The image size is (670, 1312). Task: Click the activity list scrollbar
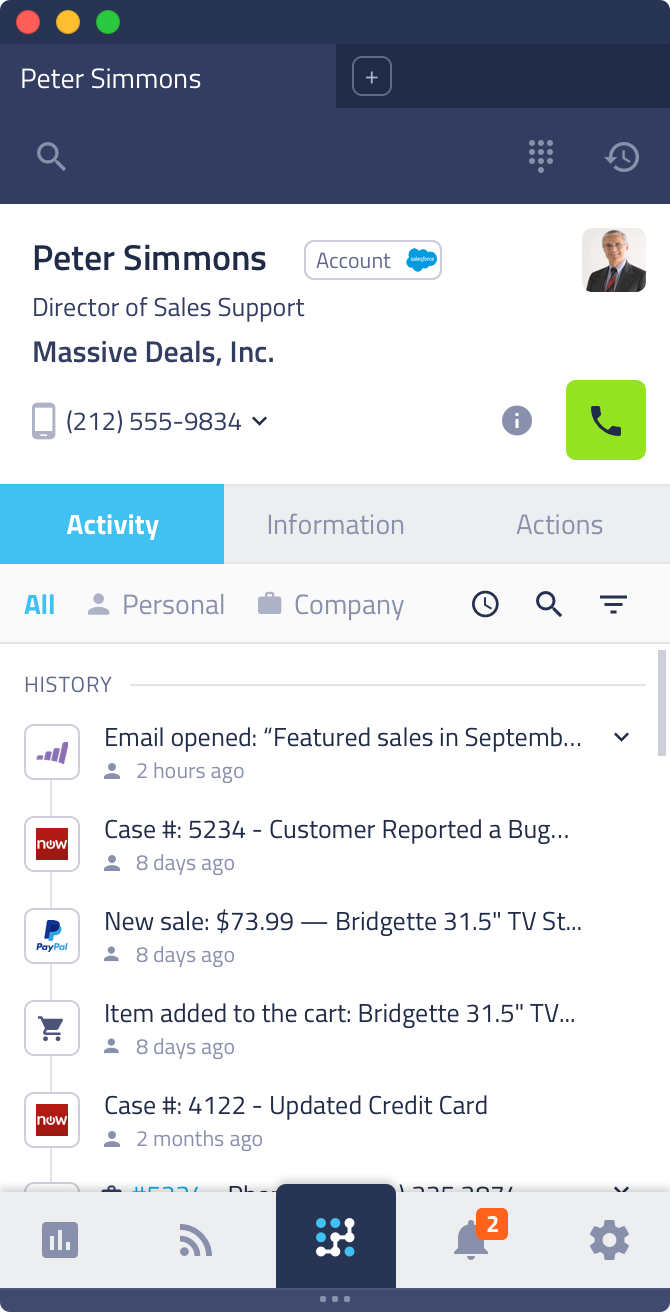coord(661,703)
